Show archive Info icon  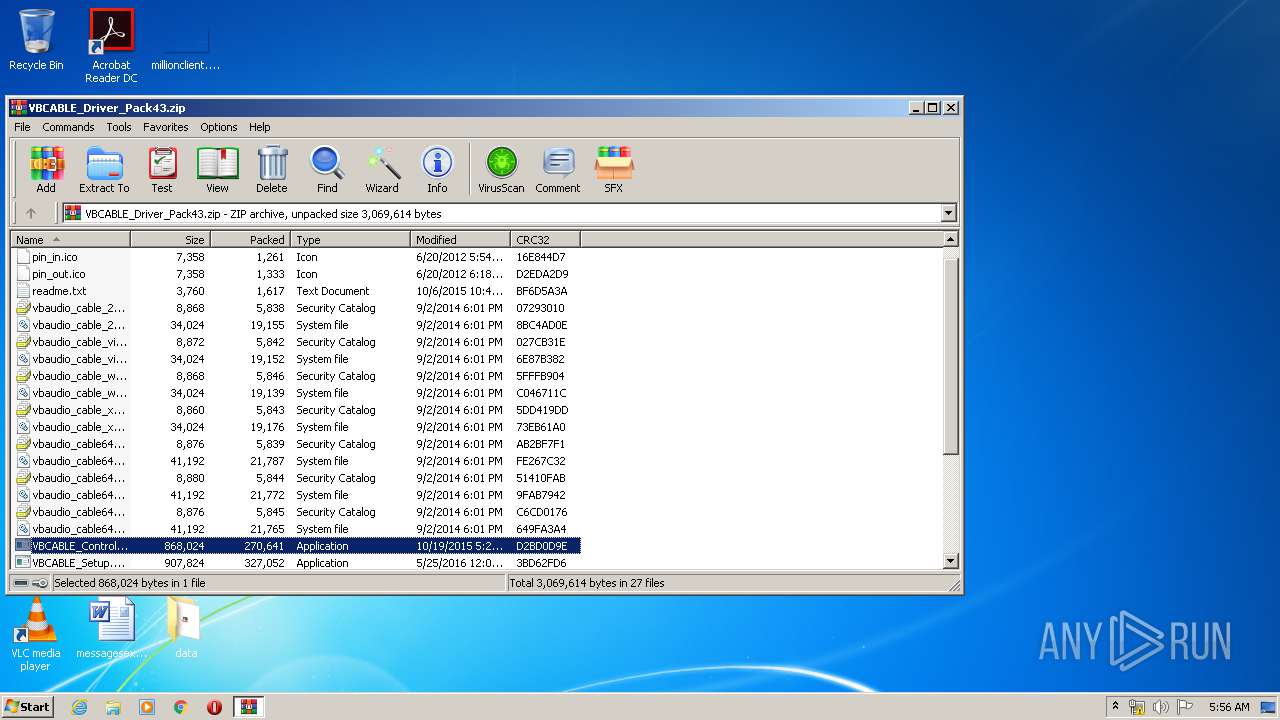point(437,169)
